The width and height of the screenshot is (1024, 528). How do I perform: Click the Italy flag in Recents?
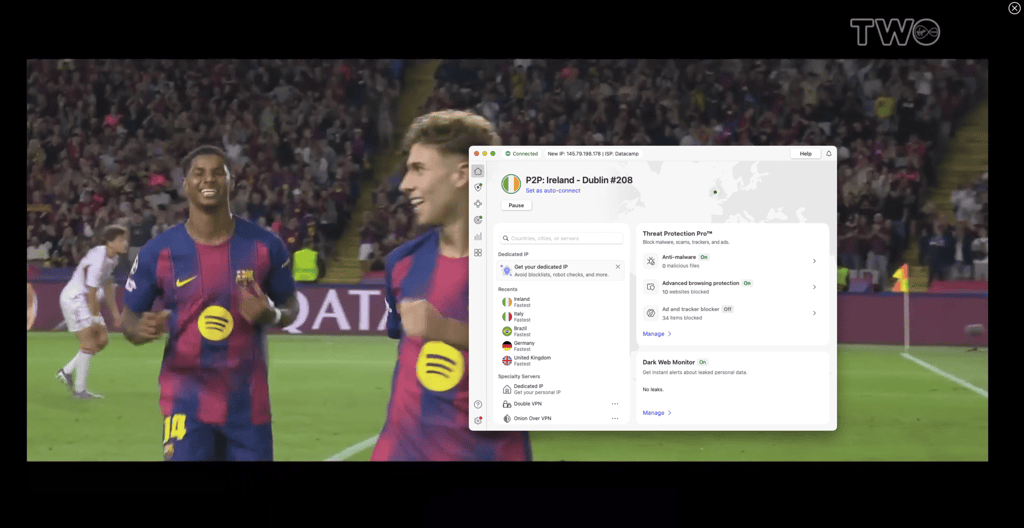[507, 316]
